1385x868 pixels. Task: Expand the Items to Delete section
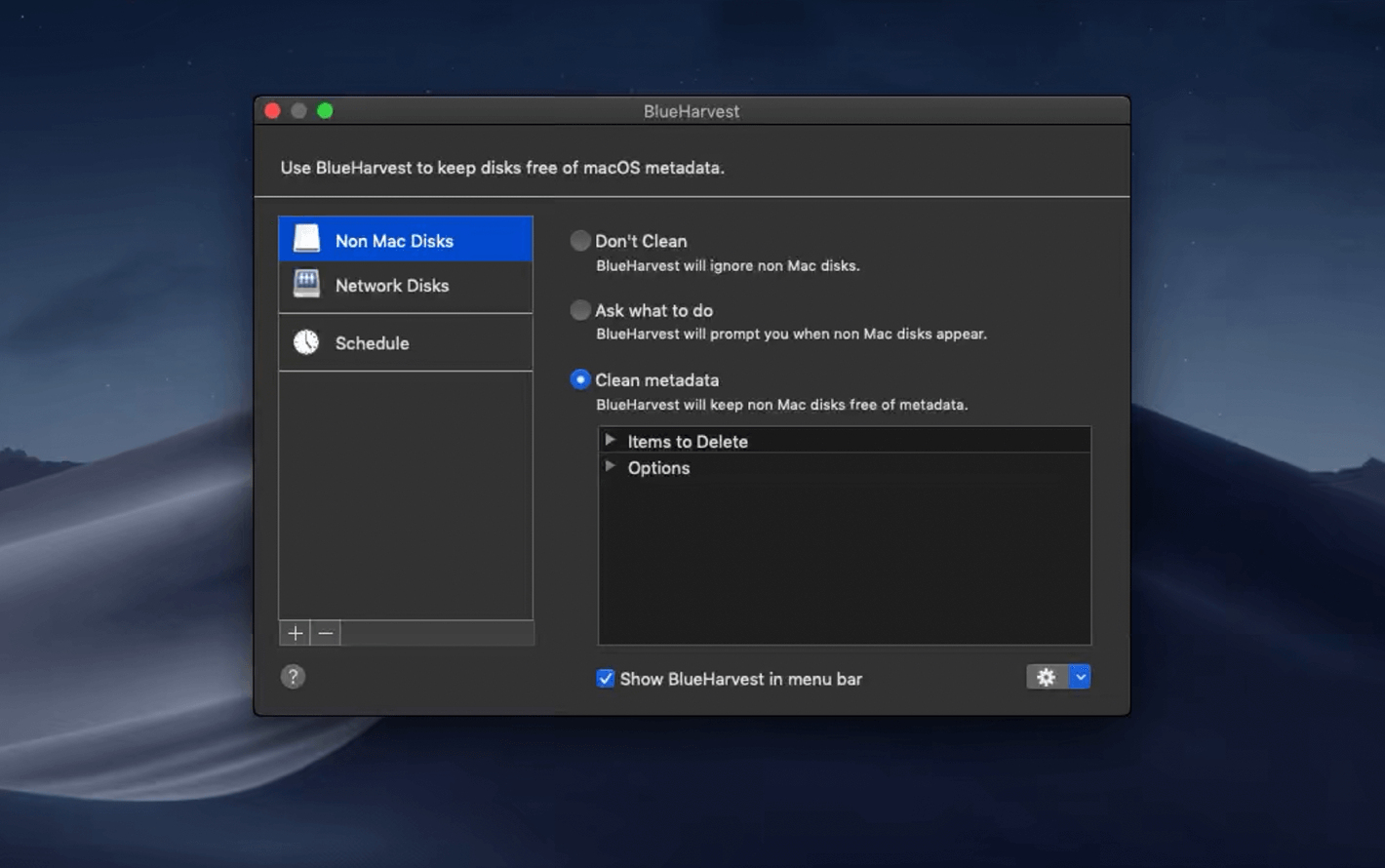coord(611,440)
